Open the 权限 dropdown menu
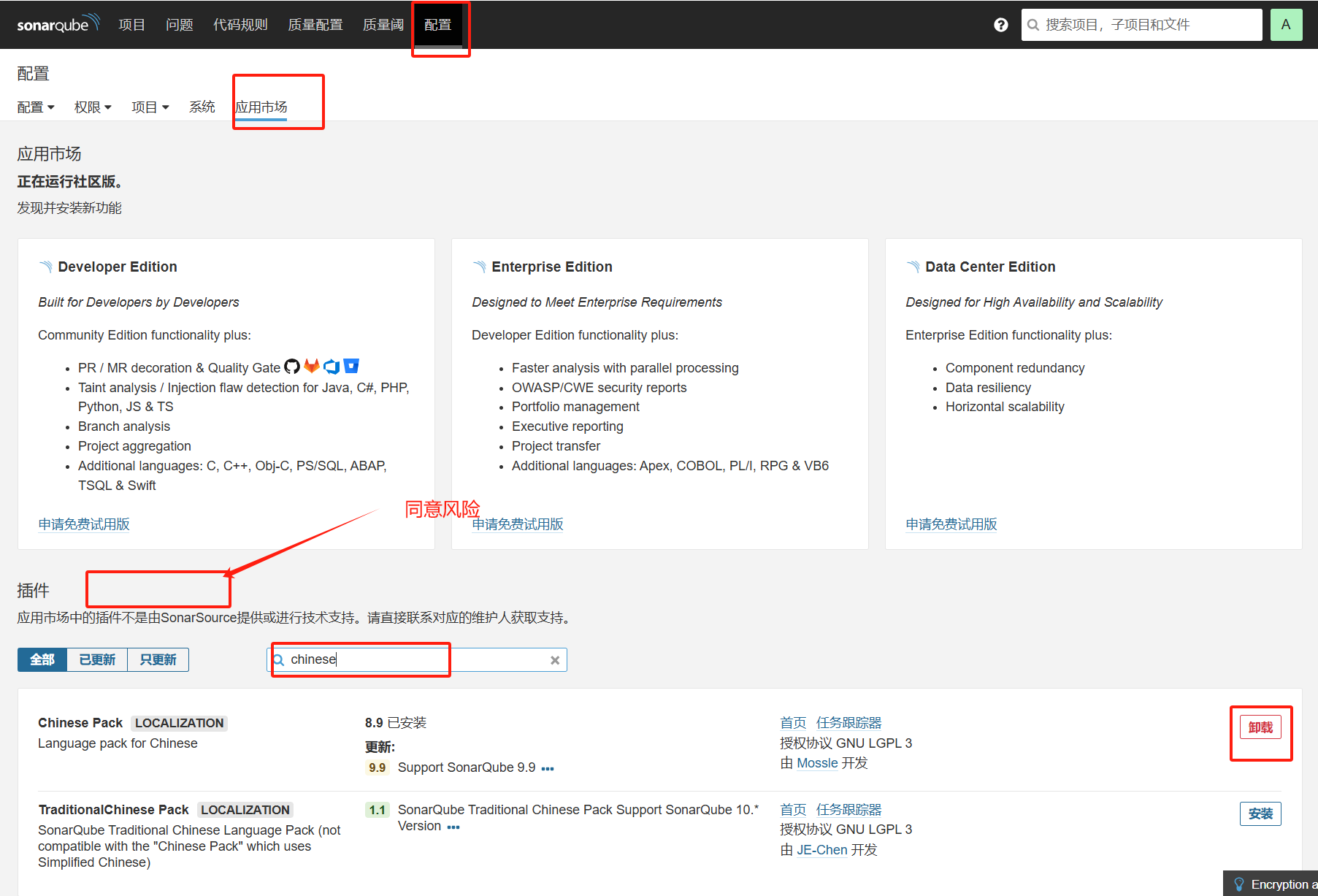This screenshot has width=1318, height=896. 93,107
